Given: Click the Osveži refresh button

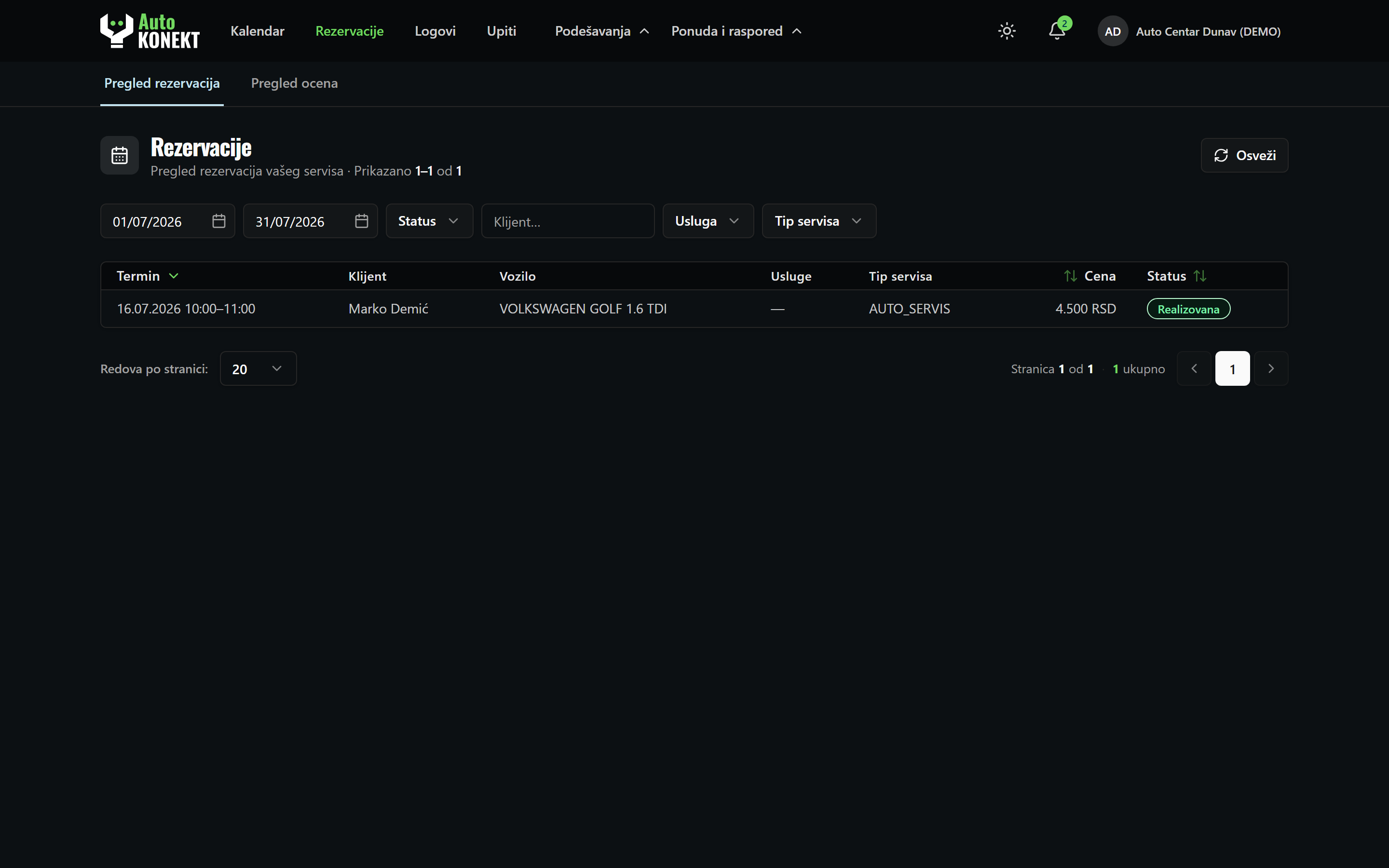Looking at the screenshot, I should coord(1244,155).
